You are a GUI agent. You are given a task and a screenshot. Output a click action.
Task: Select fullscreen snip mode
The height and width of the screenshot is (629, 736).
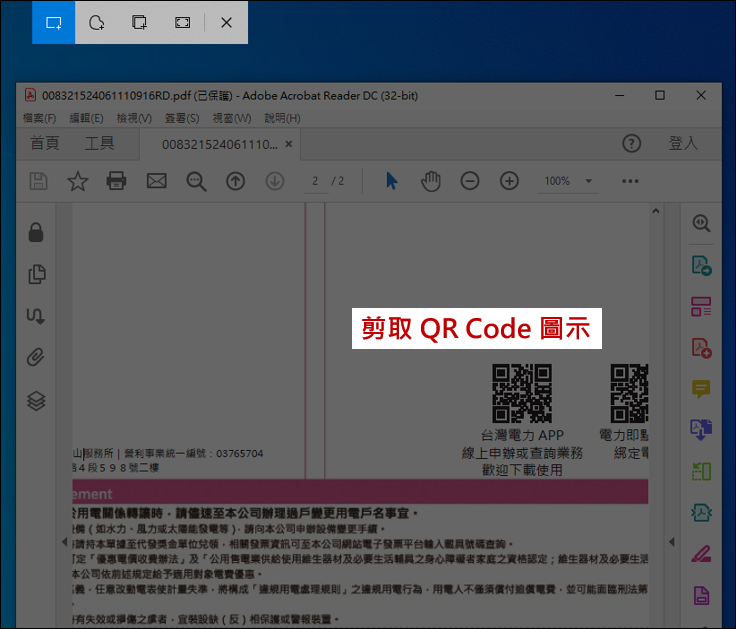[183, 23]
